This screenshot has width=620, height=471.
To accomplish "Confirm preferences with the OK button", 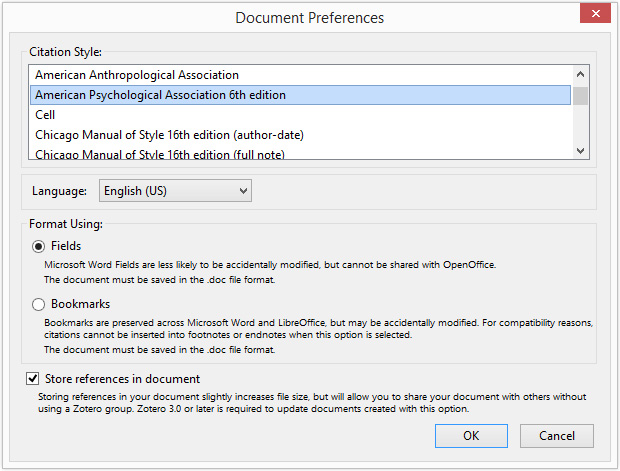I will tap(471, 436).
